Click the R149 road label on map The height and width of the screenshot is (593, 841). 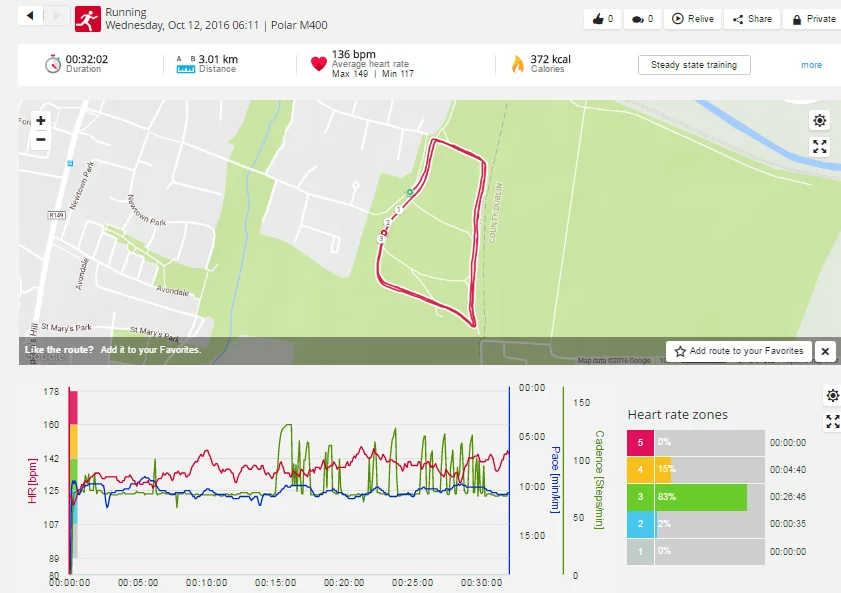click(56, 215)
